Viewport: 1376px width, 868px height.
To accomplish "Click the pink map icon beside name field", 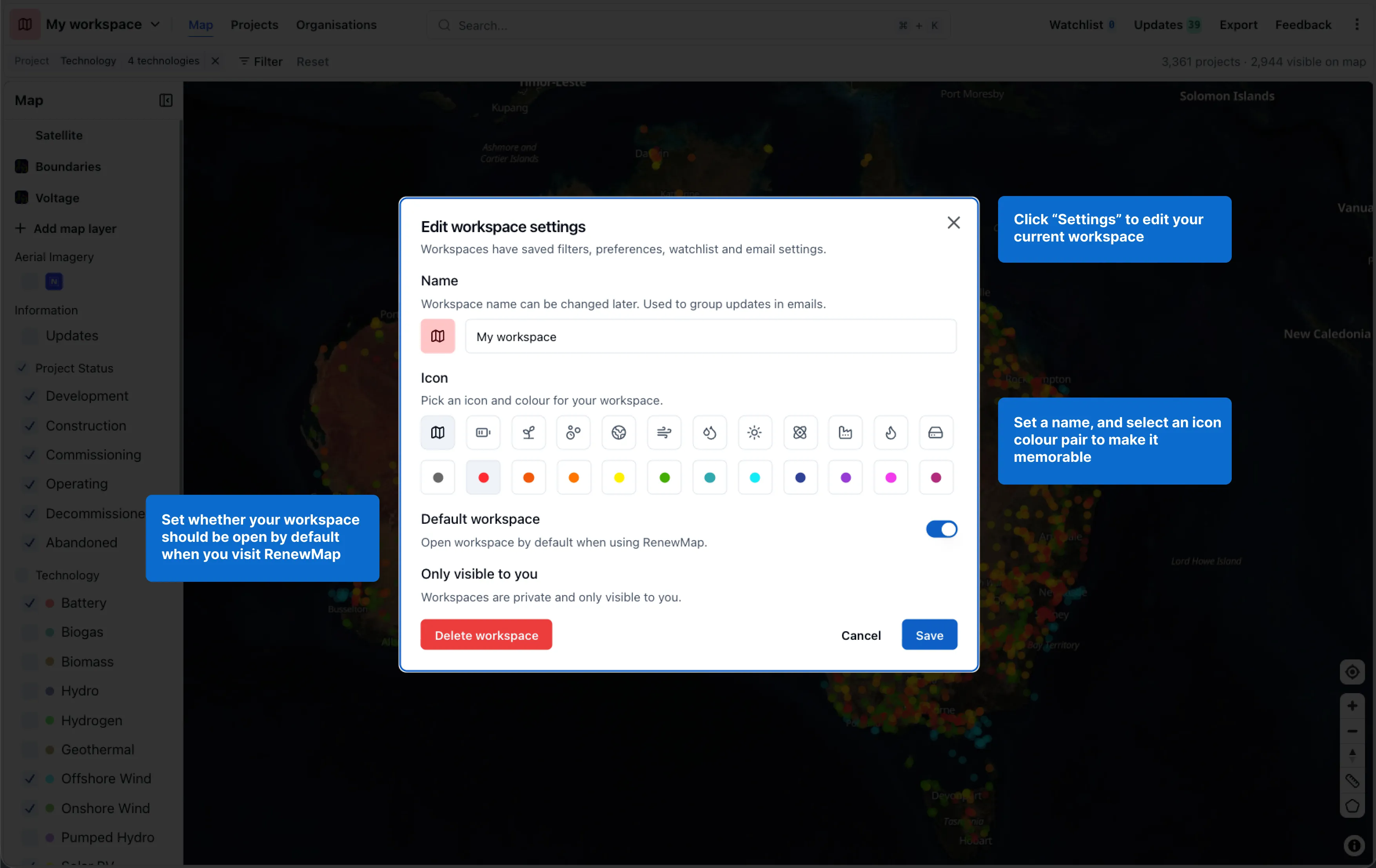I will point(438,336).
